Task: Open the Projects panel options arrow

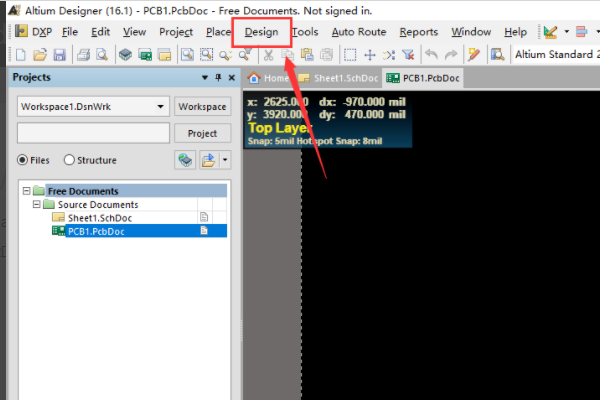Action: 205,78
